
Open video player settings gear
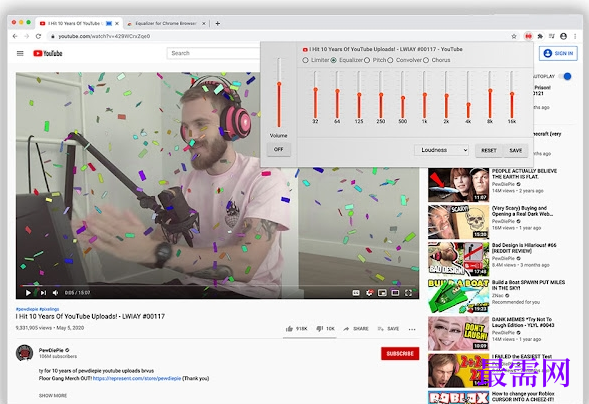[x=370, y=292]
